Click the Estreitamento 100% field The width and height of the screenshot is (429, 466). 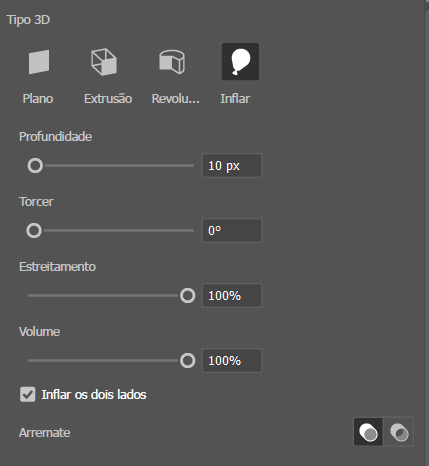232,296
